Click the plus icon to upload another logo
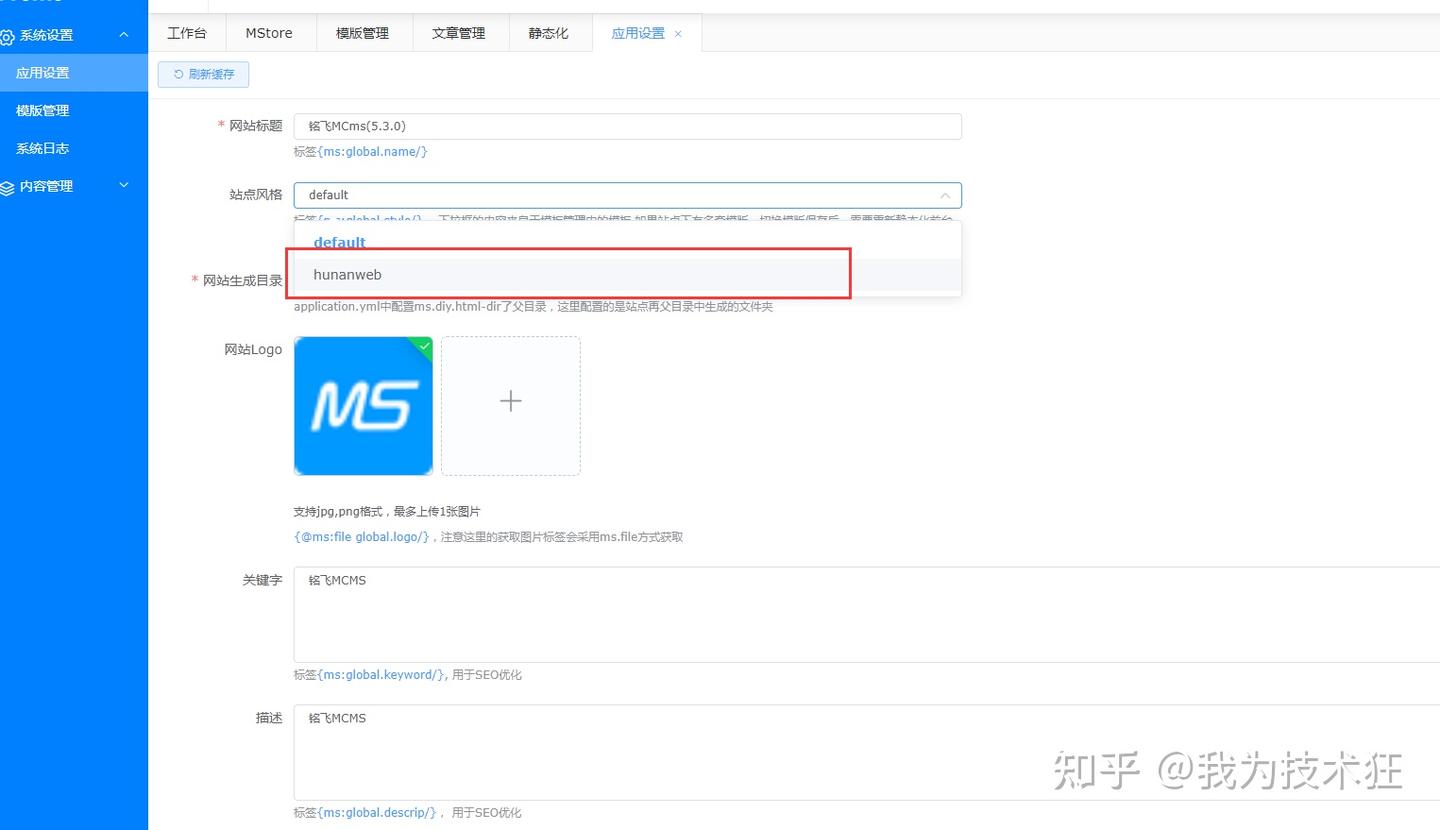 [x=510, y=400]
